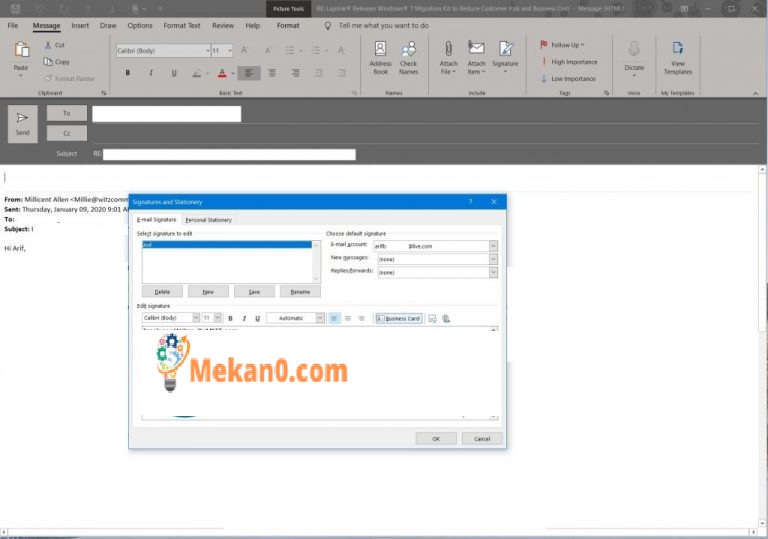
Task: Click the Dictate microphone icon
Action: coord(634,49)
